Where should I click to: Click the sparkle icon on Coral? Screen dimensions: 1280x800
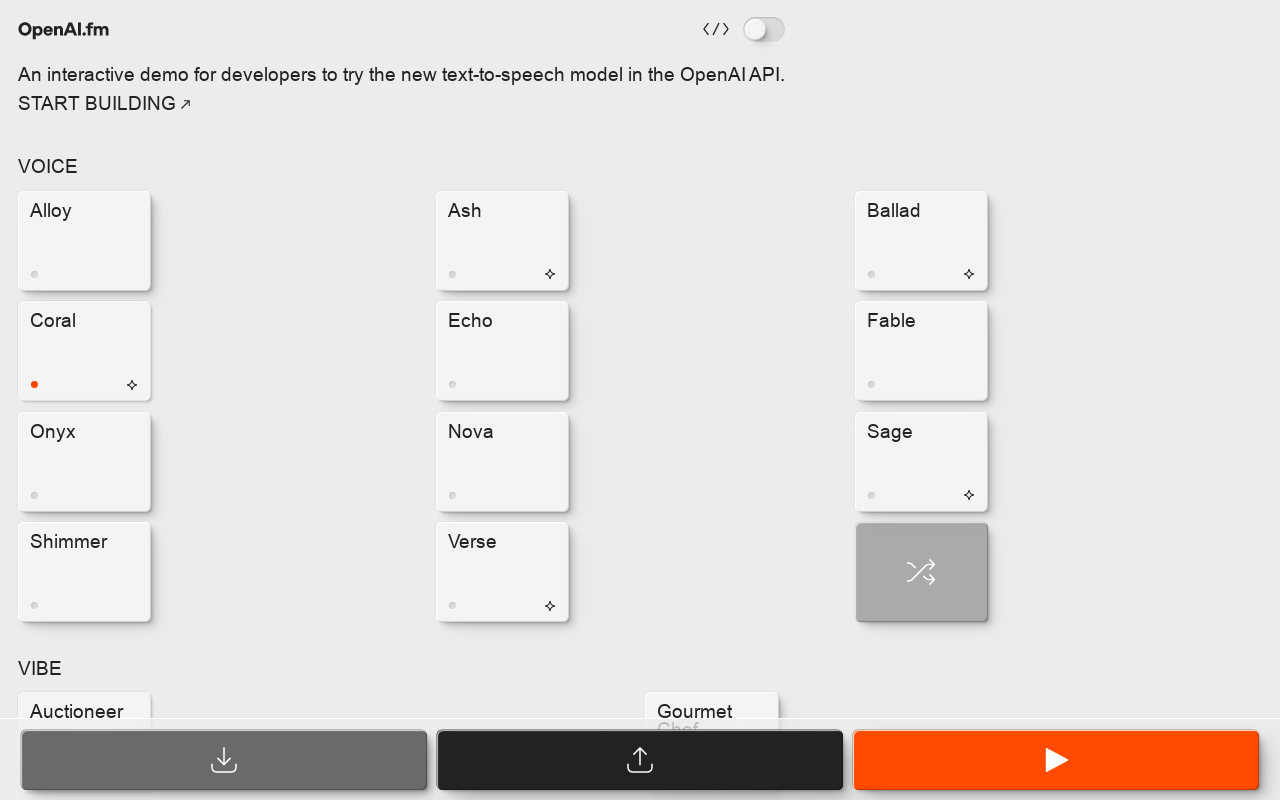coord(132,385)
